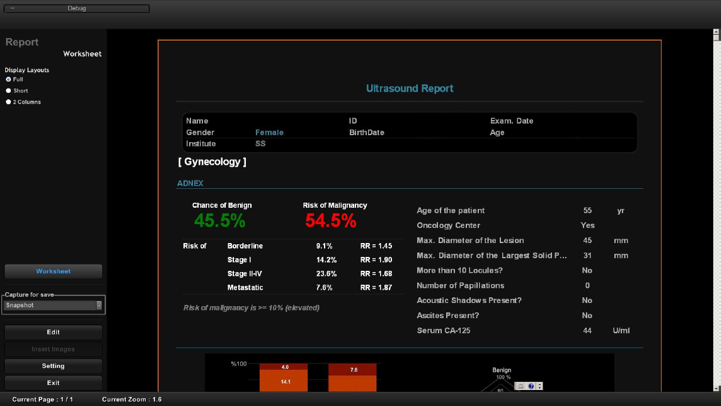Open the Snapshot capture dropdown

53,305
